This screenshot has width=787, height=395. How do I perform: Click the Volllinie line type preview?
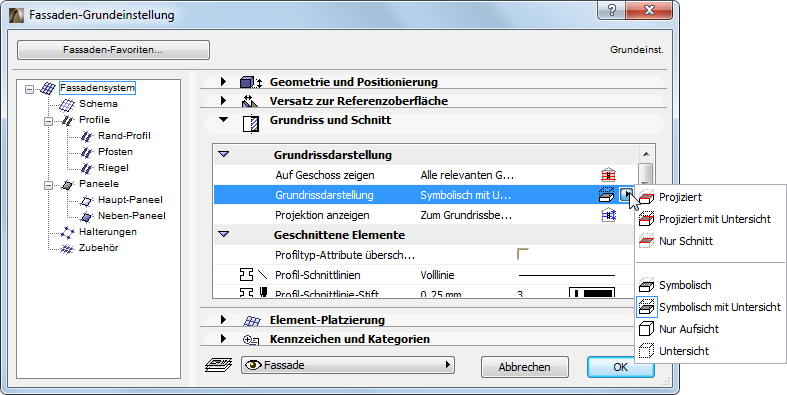tap(566, 275)
